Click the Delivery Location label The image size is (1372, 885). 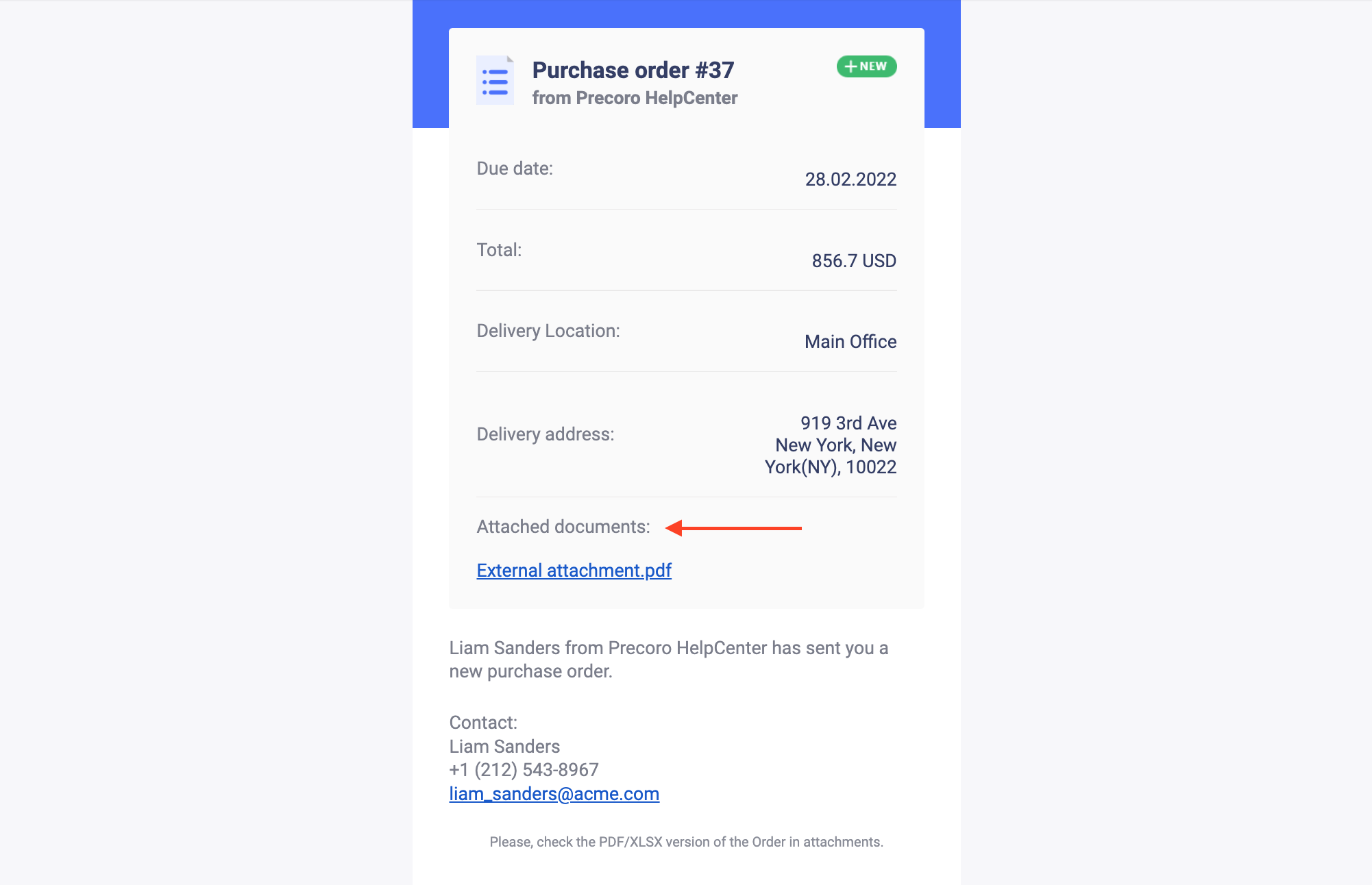click(548, 331)
